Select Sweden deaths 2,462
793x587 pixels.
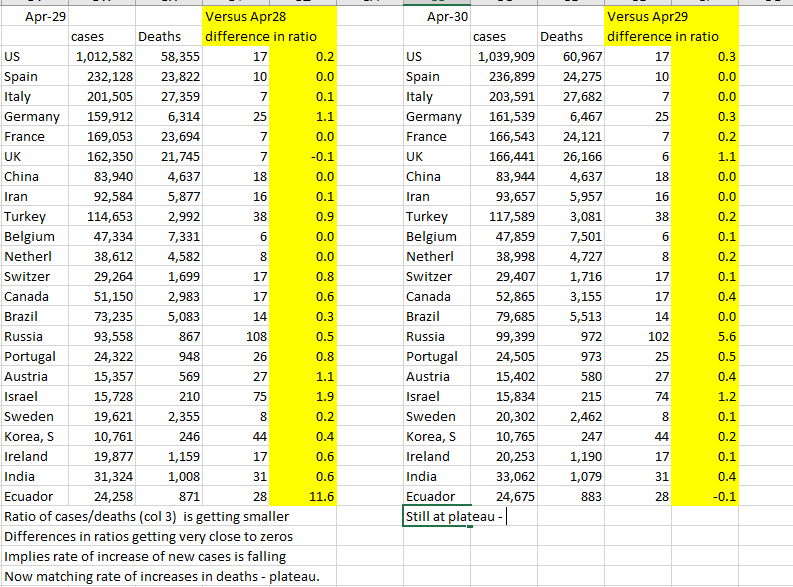point(571,416)
